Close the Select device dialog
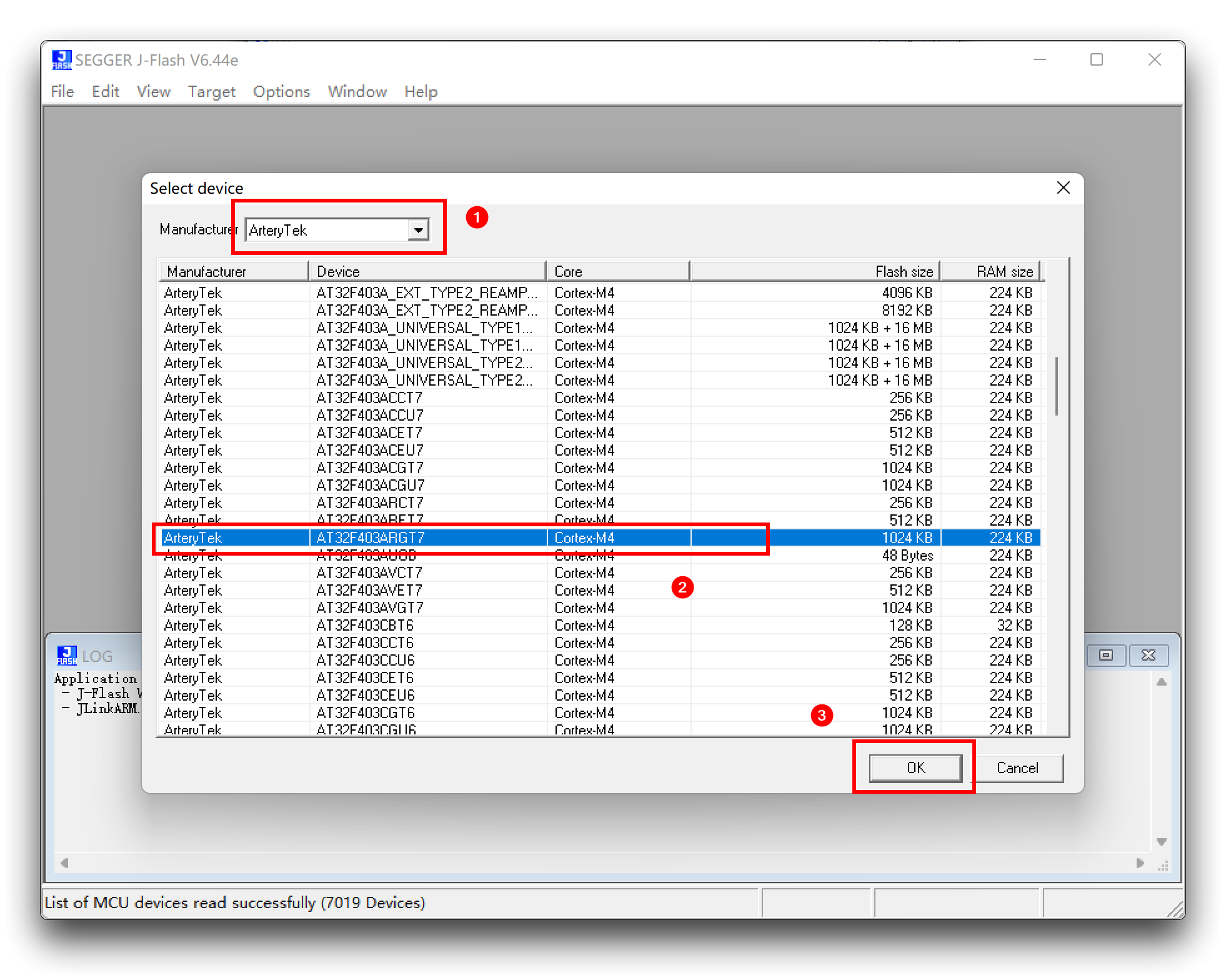This screenshot has height=980, width=1226. (x=1063, y=188)
